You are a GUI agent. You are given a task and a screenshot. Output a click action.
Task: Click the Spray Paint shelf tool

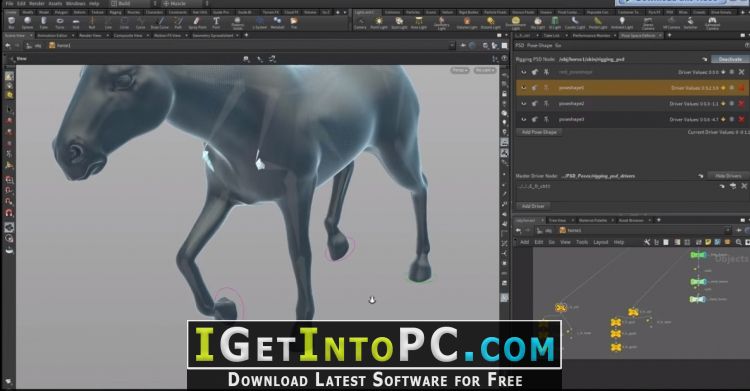click(197, 22)
